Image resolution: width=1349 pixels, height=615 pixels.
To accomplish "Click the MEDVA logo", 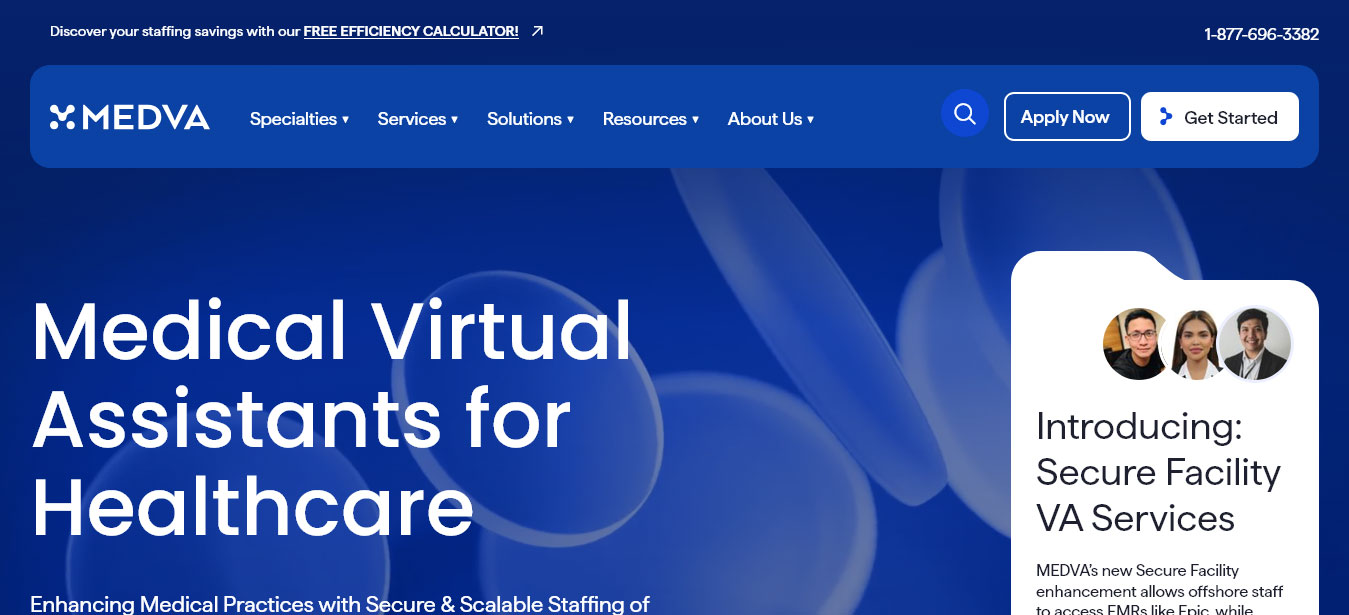I will pyautogui.click(x=130, y=118).
